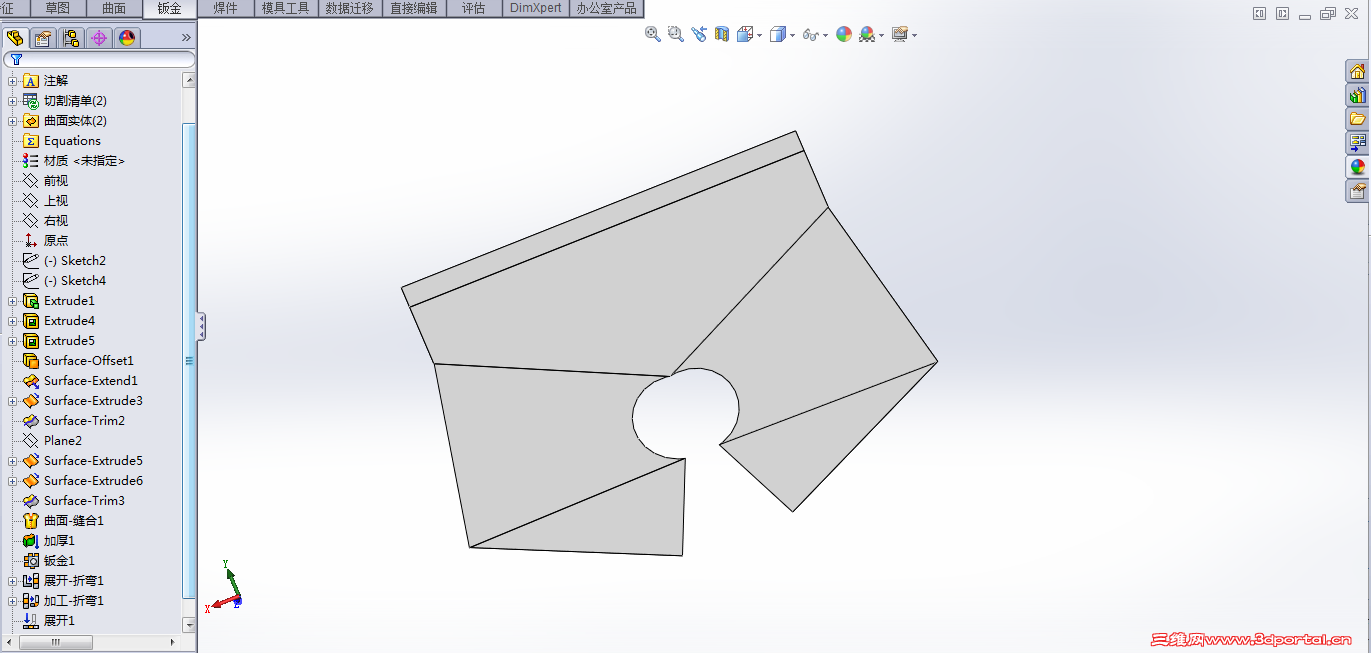Expand the 展开-折弯1 feature node
1371x653 pixels.
pos(12,581)
